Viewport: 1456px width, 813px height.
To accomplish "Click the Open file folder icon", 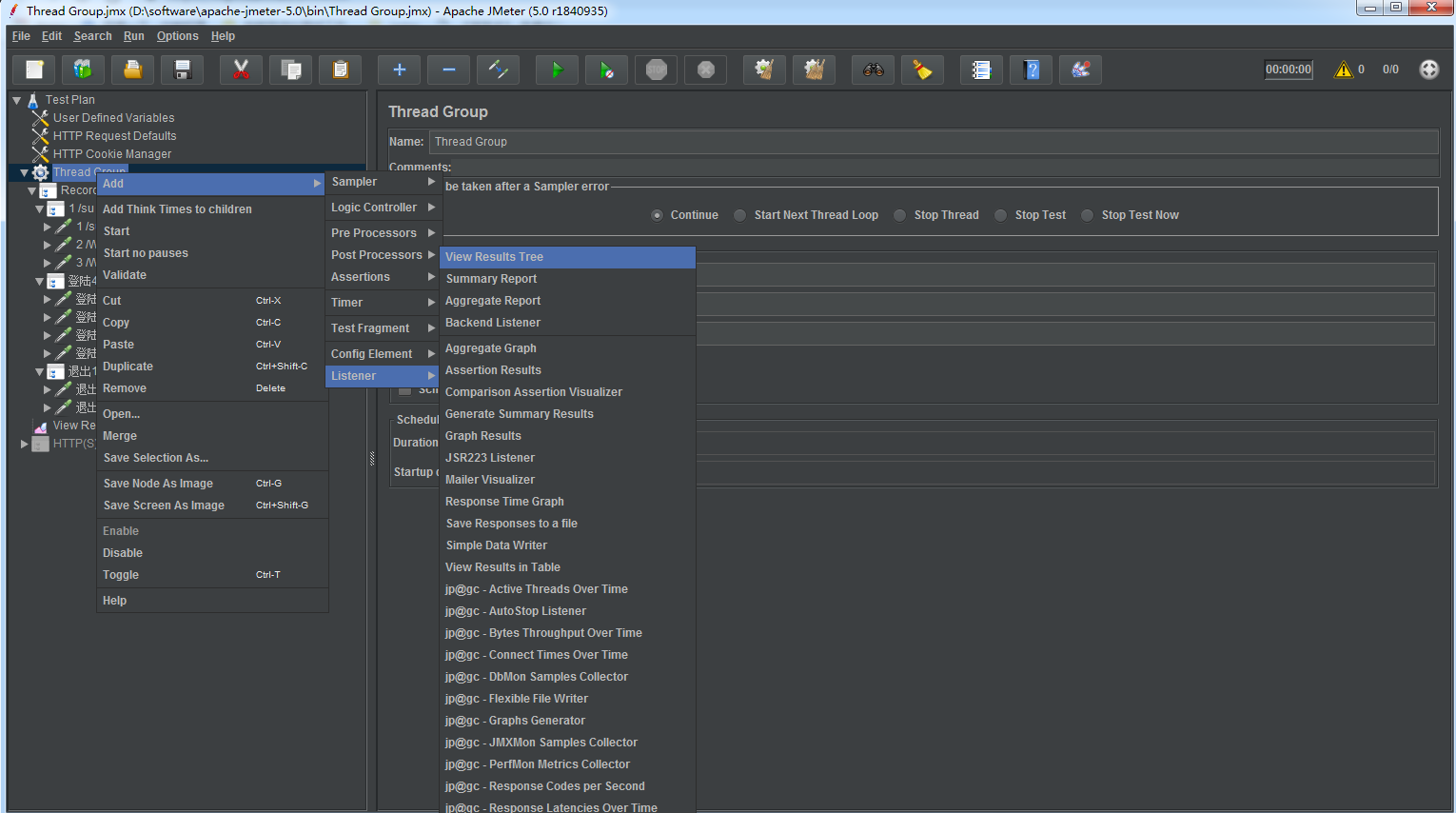I will coord(133,69).
